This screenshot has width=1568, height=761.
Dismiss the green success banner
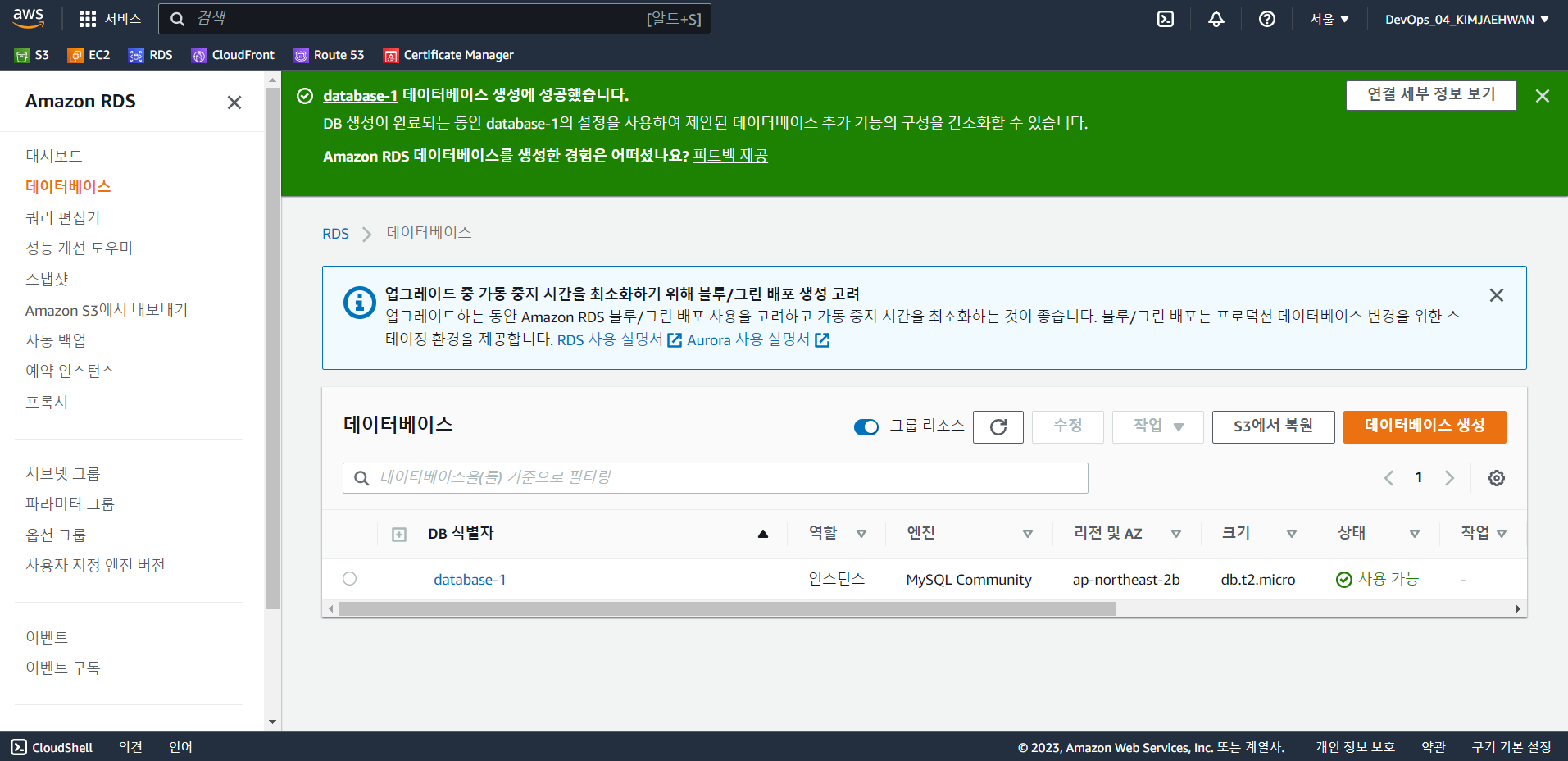(1543, 96)
